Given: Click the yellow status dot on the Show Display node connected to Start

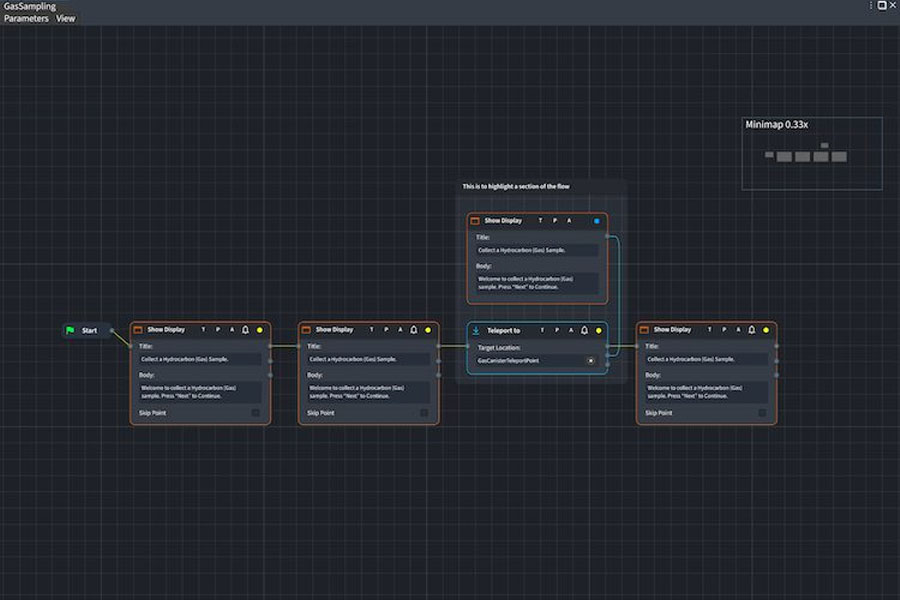Looking at the screenshot, I should click(x=259, y=330).
